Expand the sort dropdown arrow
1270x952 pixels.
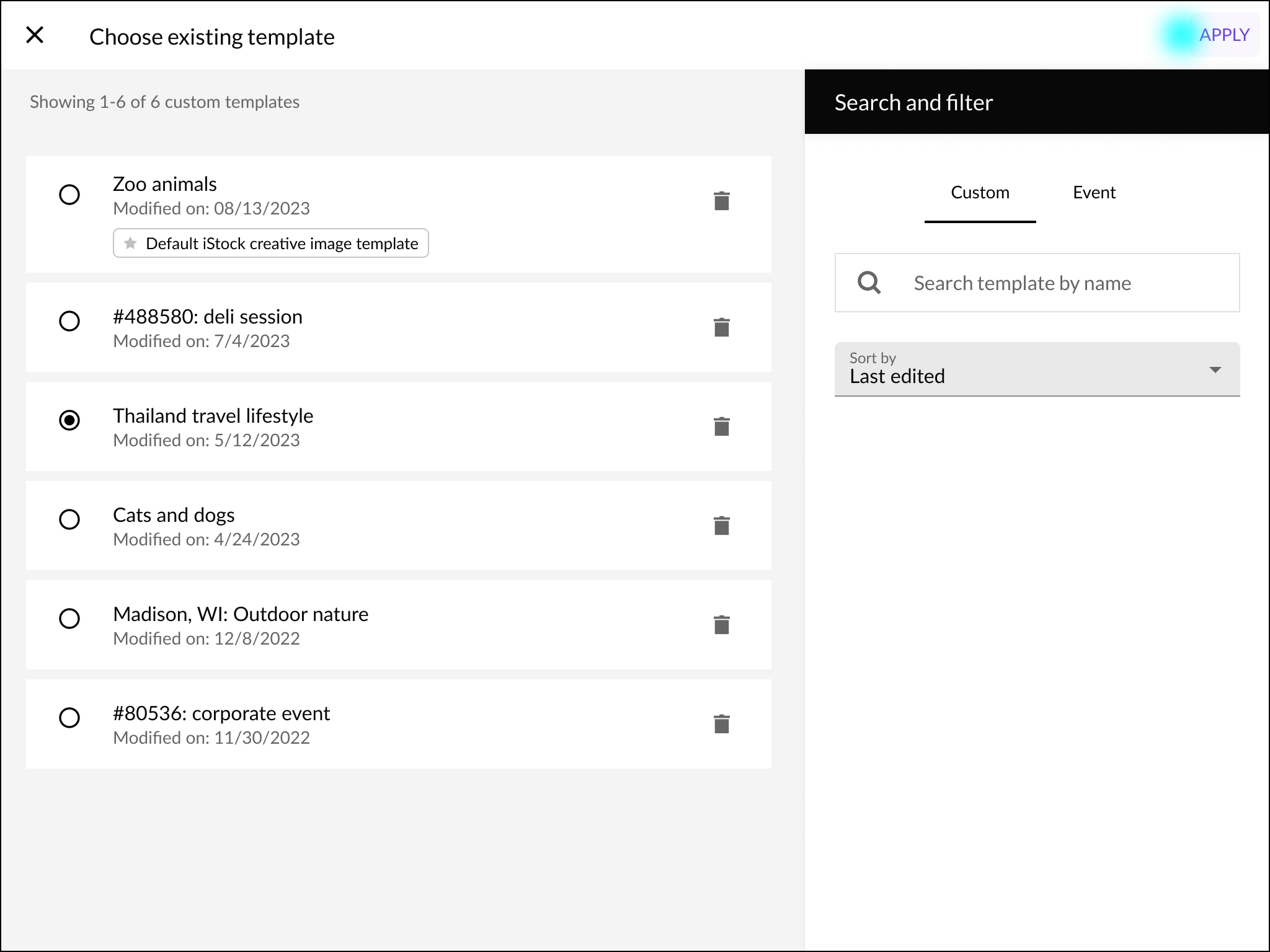point(1215,370)
